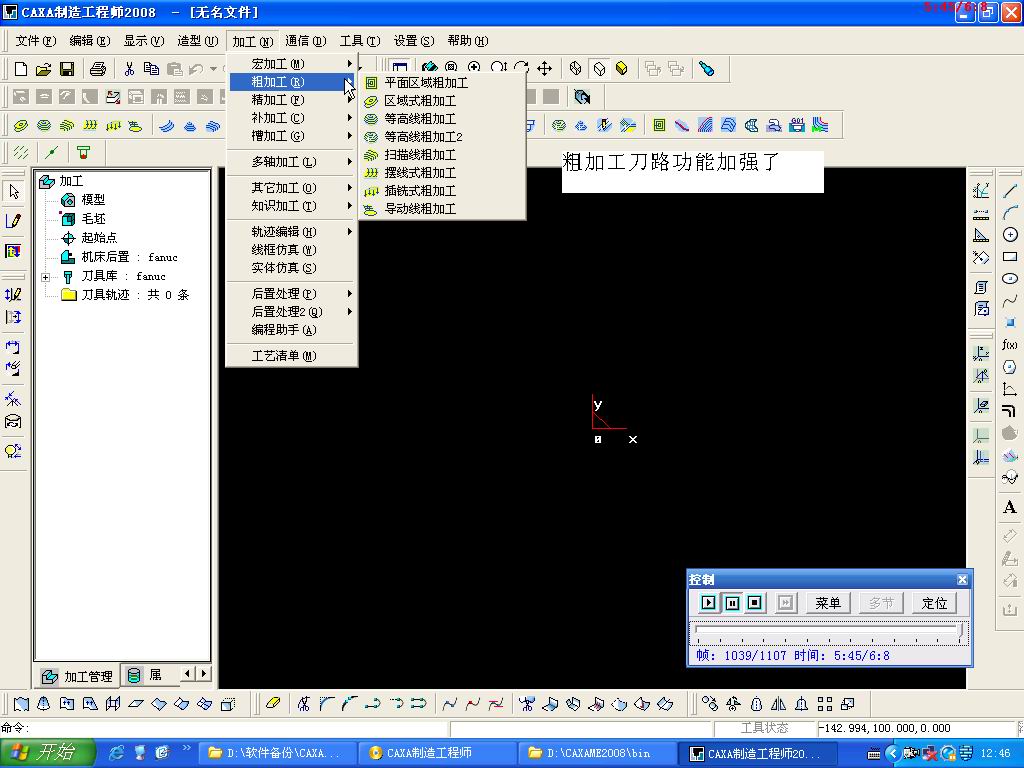This screenshot has width=1024, height=768.
Task: Select the 模型 item in machining tree
Action: (93, 200)
